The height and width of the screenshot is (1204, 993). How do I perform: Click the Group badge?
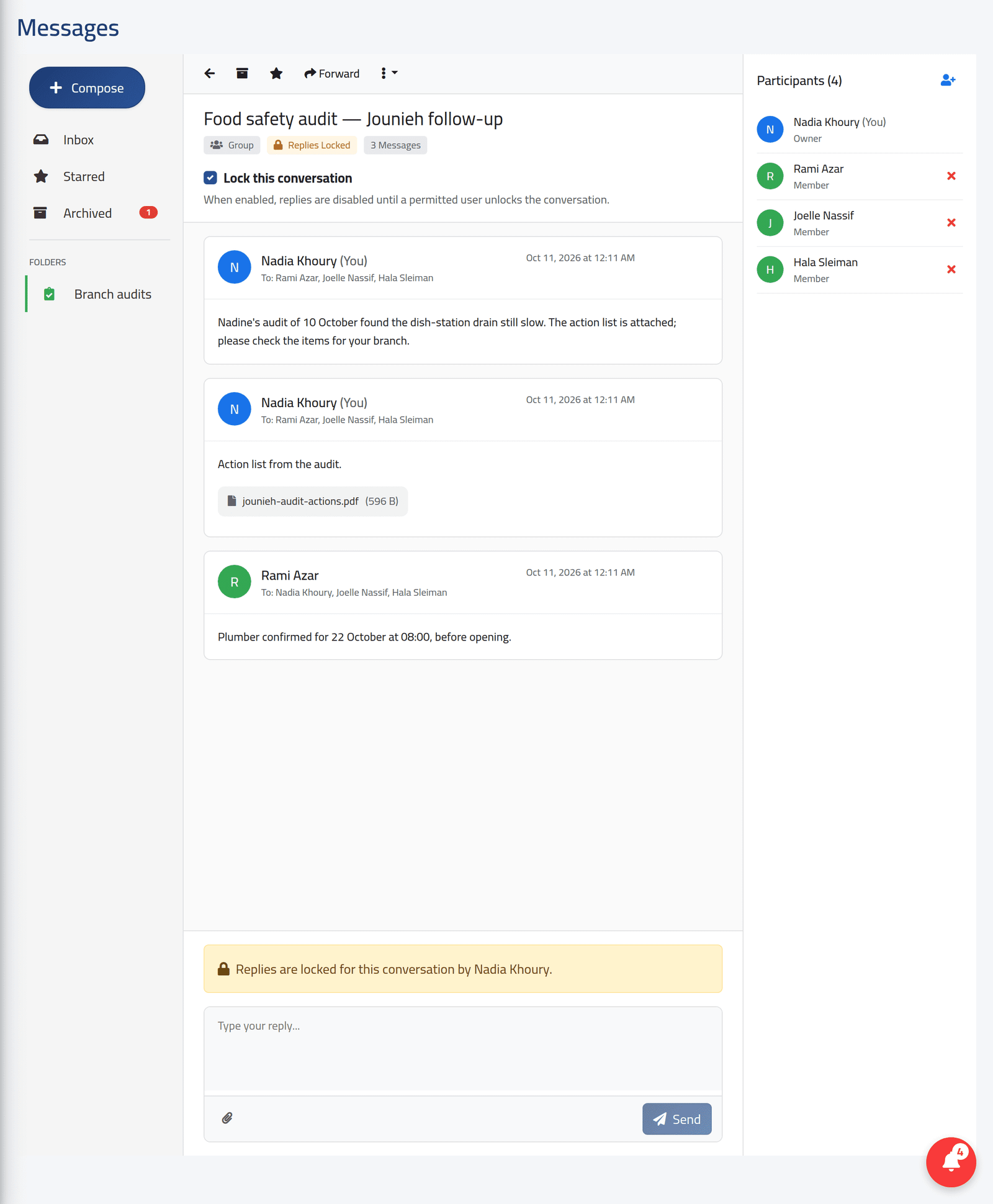tap(232, 145)
